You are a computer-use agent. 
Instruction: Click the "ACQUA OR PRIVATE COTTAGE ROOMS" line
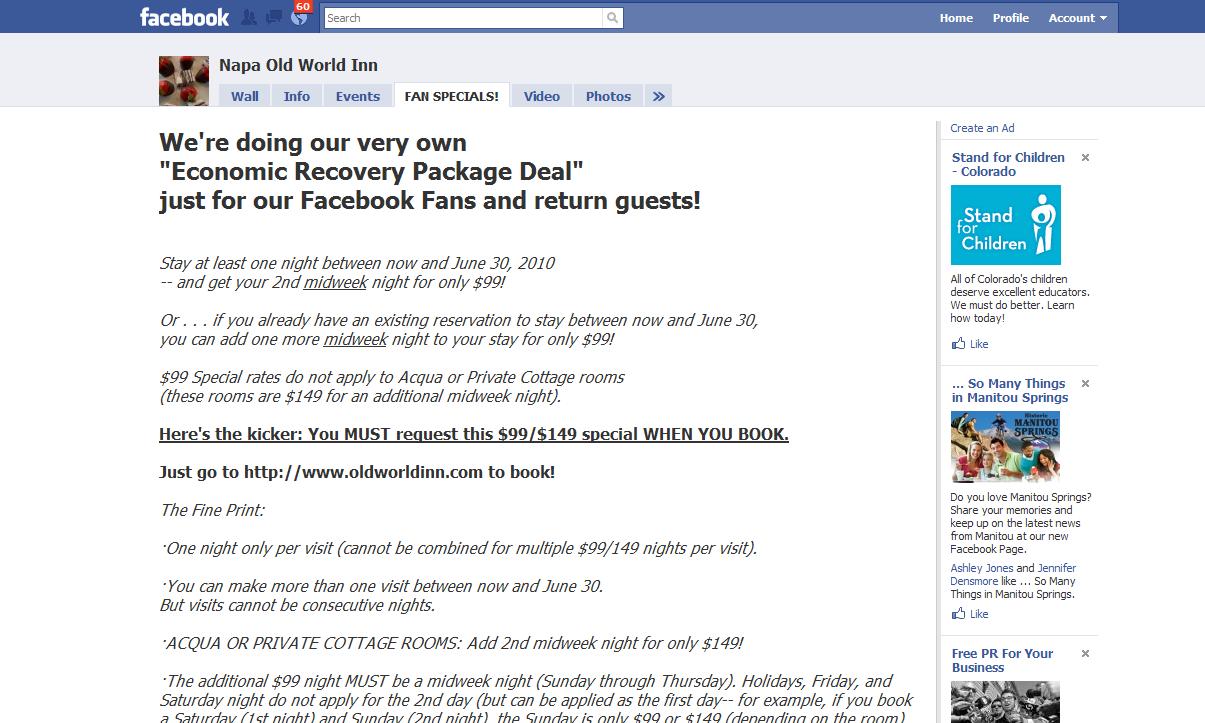pyautogui.click(x=452, y=643)
